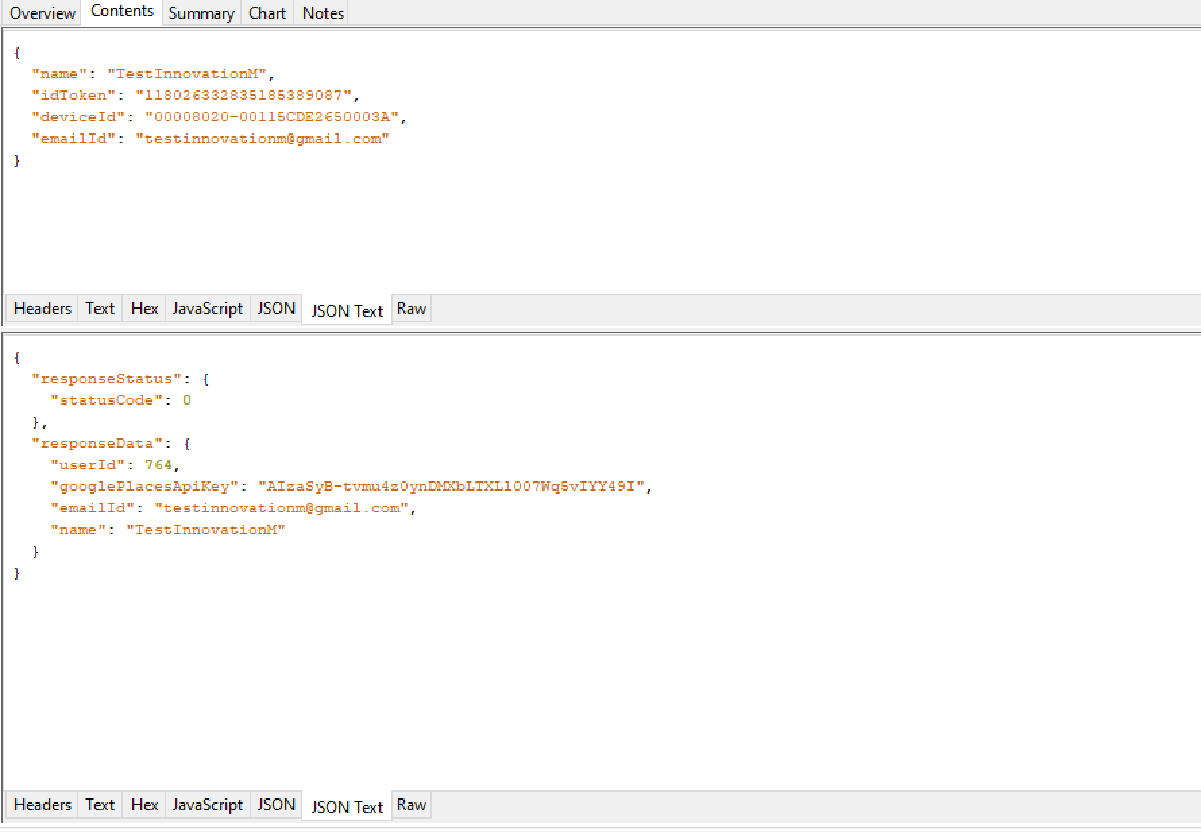Switch request pane to Text view
The height and width of the screenshot is (832, 1201).
(100, 308)
